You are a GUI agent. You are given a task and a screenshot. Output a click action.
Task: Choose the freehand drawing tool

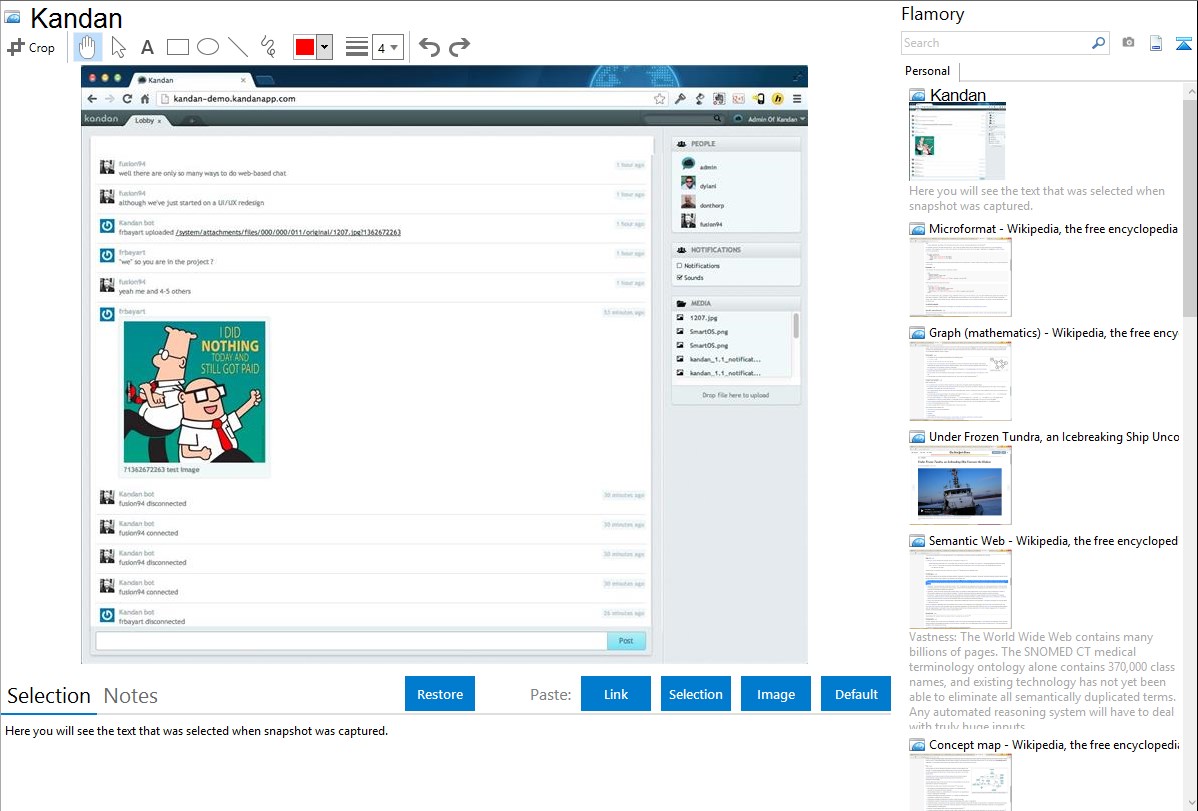267,47
